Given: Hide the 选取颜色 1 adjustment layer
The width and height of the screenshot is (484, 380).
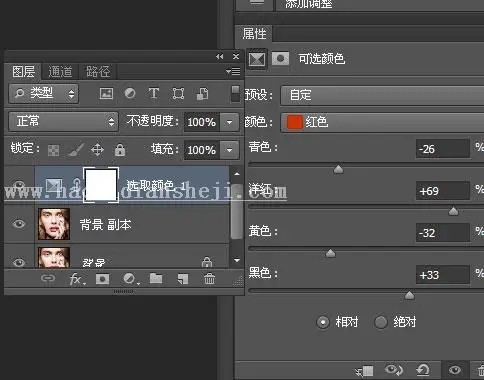Looking at the screenshot, I should 19,184.
